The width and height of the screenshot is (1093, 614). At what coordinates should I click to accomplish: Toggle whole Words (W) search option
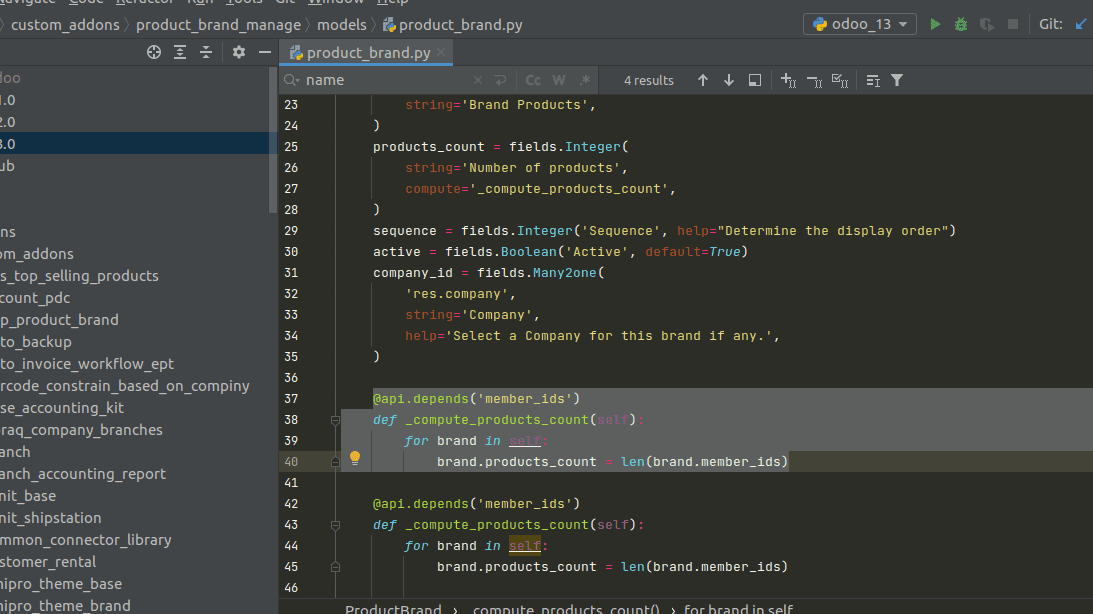click(x=559, y=80)
